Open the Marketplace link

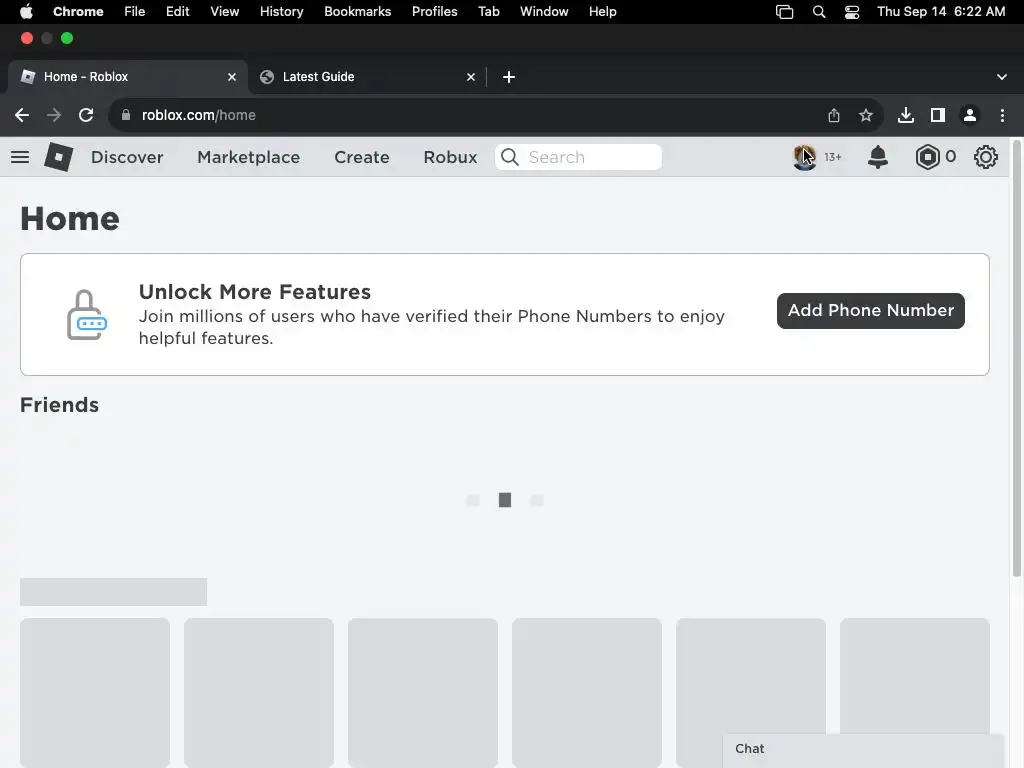248,157
